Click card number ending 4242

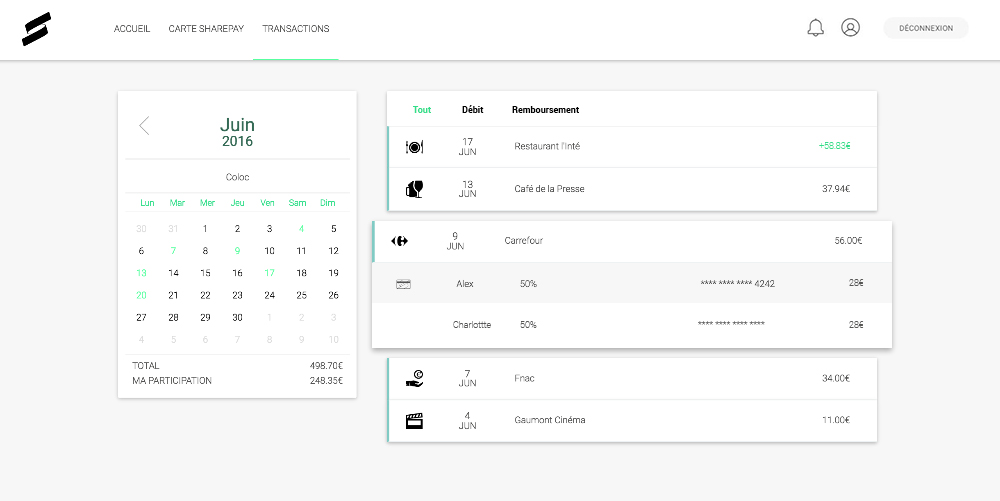(x=737, y=284)
